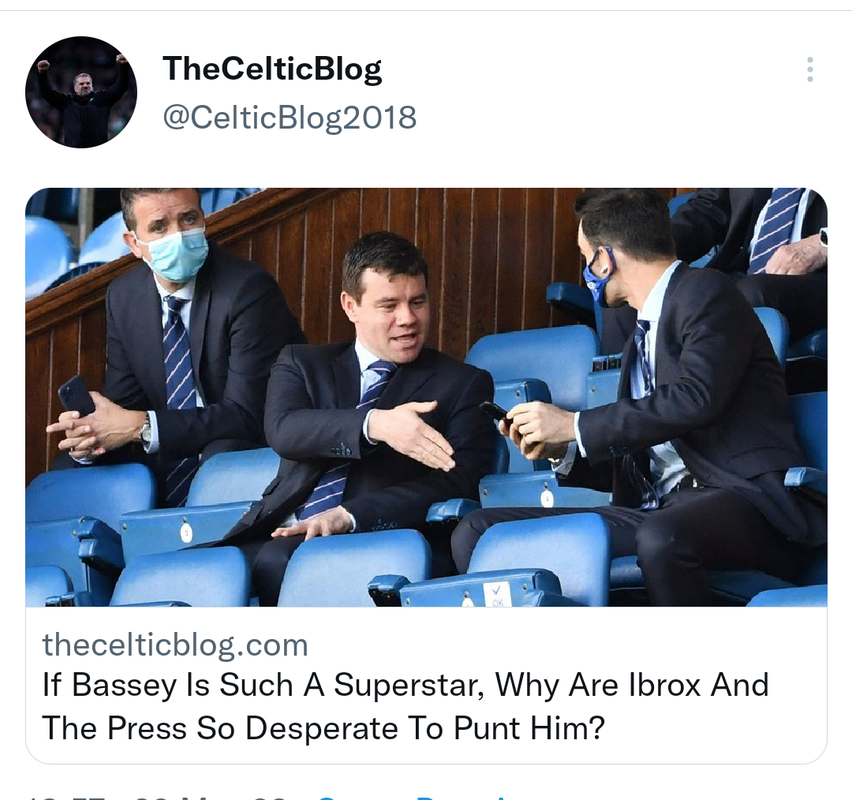Open the link preview photo of men in seats

point(426,397)
